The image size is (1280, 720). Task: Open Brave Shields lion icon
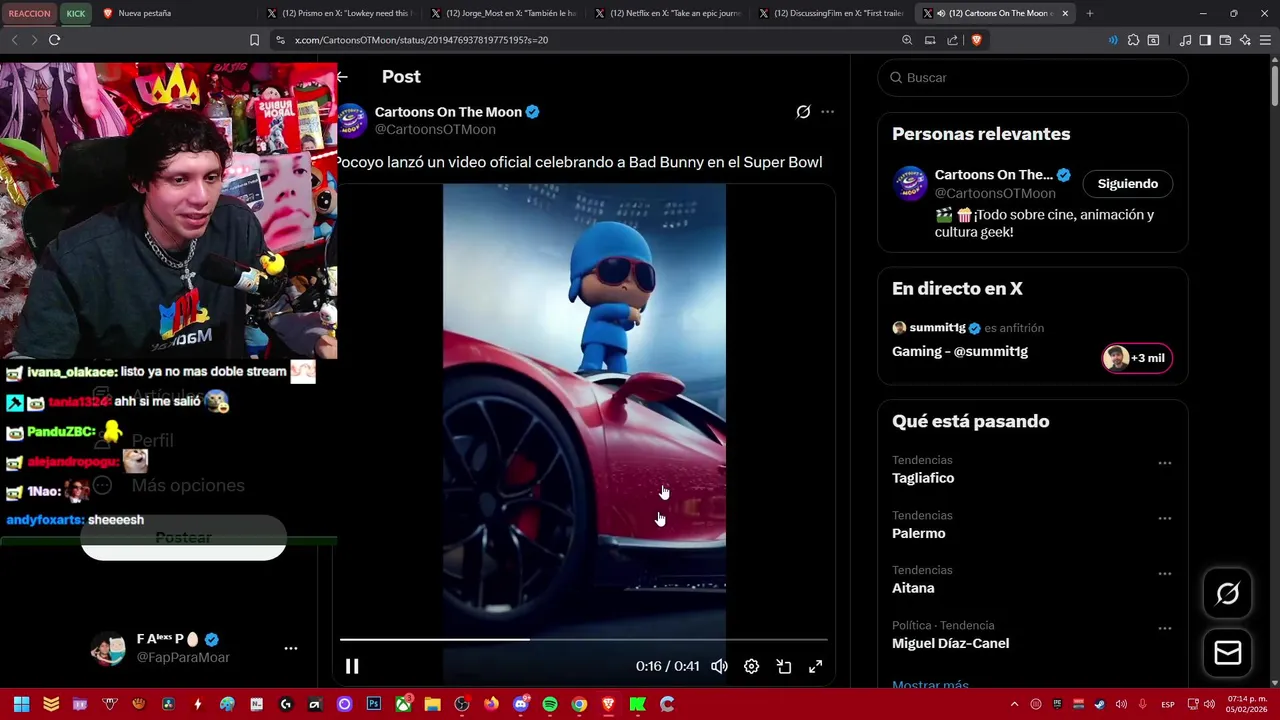(x=976, y=40)
